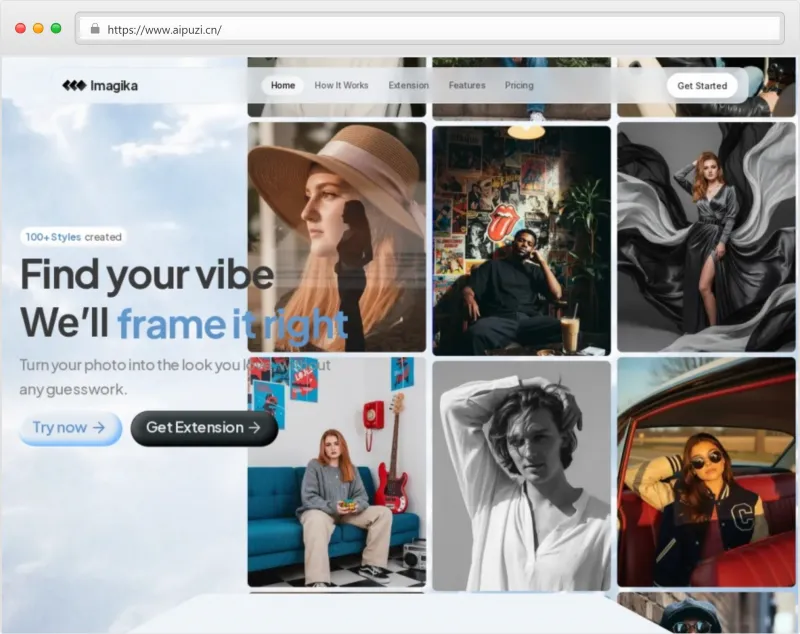Open the black-and-white portrait photo
The width and height of the screenshot is (800, 634).
point(521,475)
